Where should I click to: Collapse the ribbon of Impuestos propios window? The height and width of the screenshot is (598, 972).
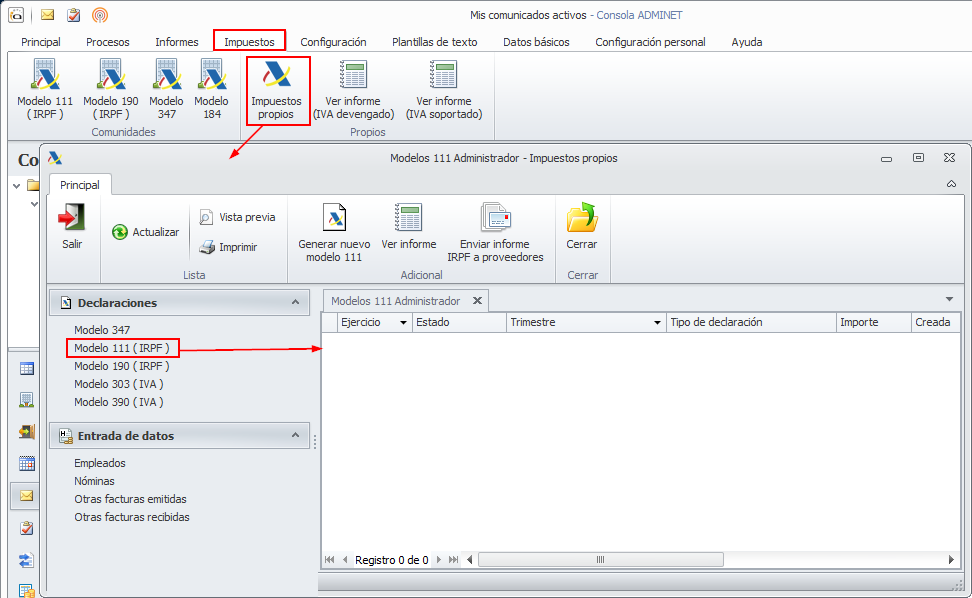(x=952, y=184)
